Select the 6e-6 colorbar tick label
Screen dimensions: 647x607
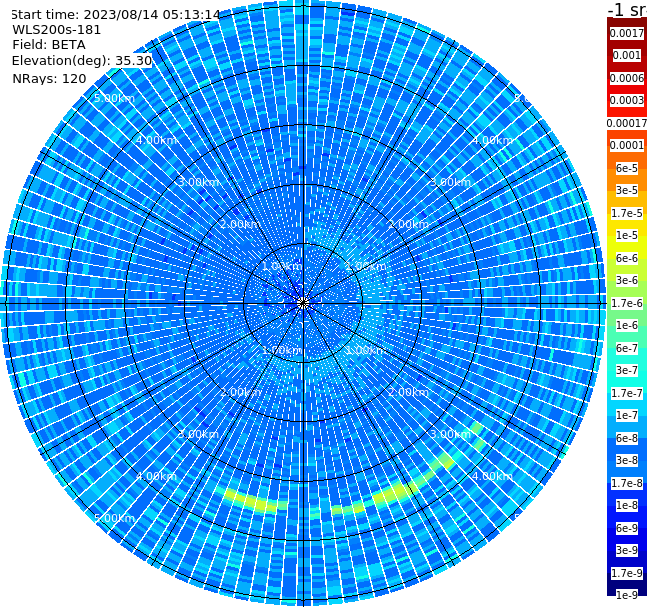click(627, 258)
